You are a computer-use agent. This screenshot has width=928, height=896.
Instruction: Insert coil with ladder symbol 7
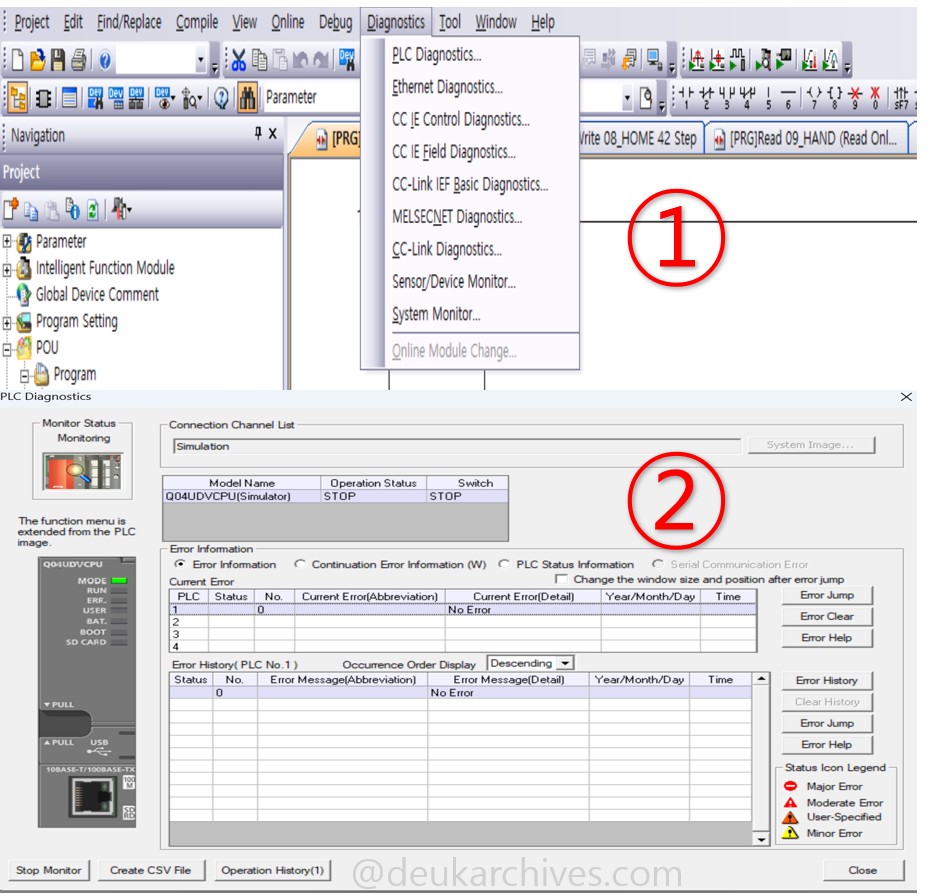814,98
